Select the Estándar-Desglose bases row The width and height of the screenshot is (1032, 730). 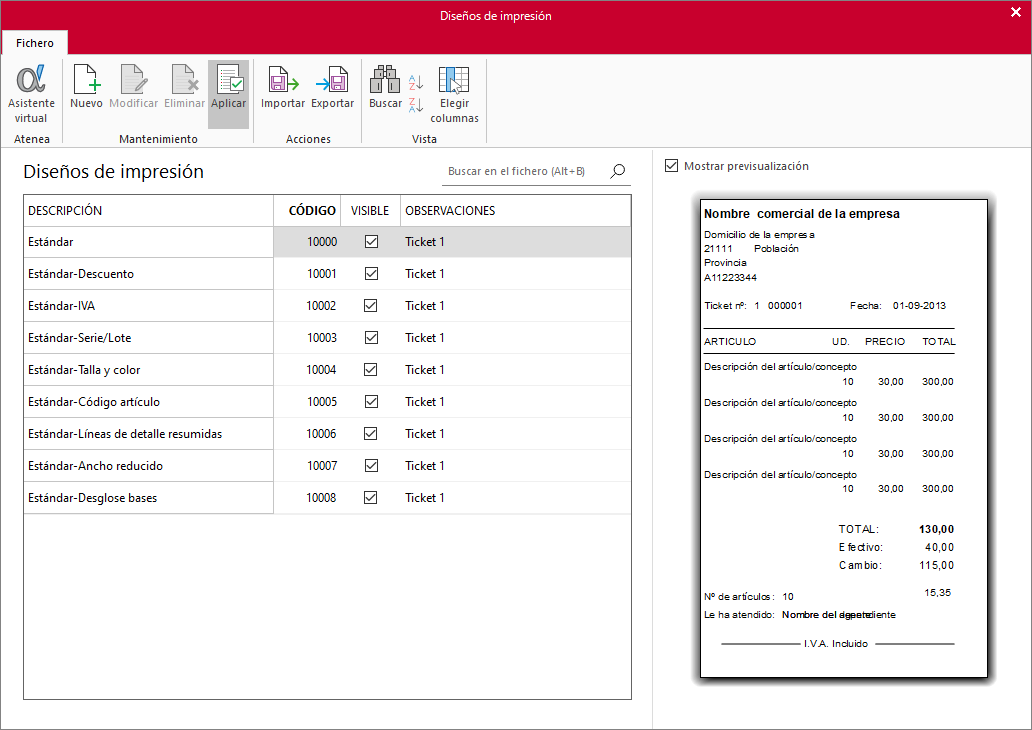[327, 498]
